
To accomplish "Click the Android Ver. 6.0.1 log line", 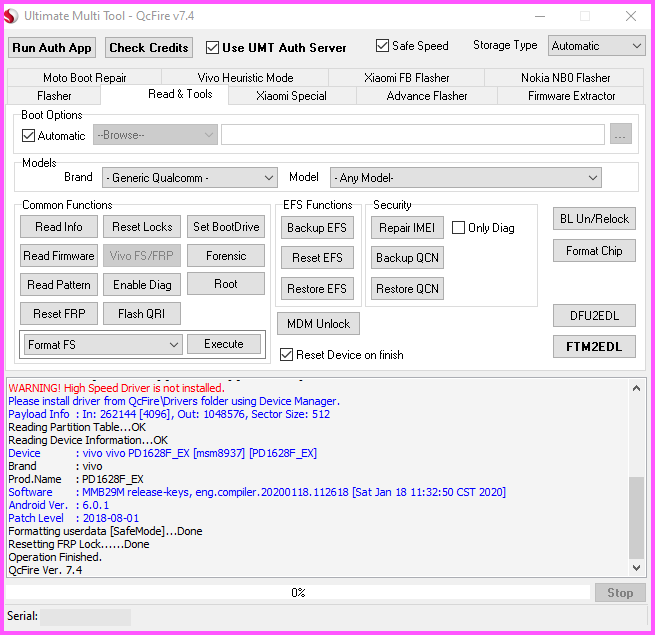I will (x=58, y=505).
